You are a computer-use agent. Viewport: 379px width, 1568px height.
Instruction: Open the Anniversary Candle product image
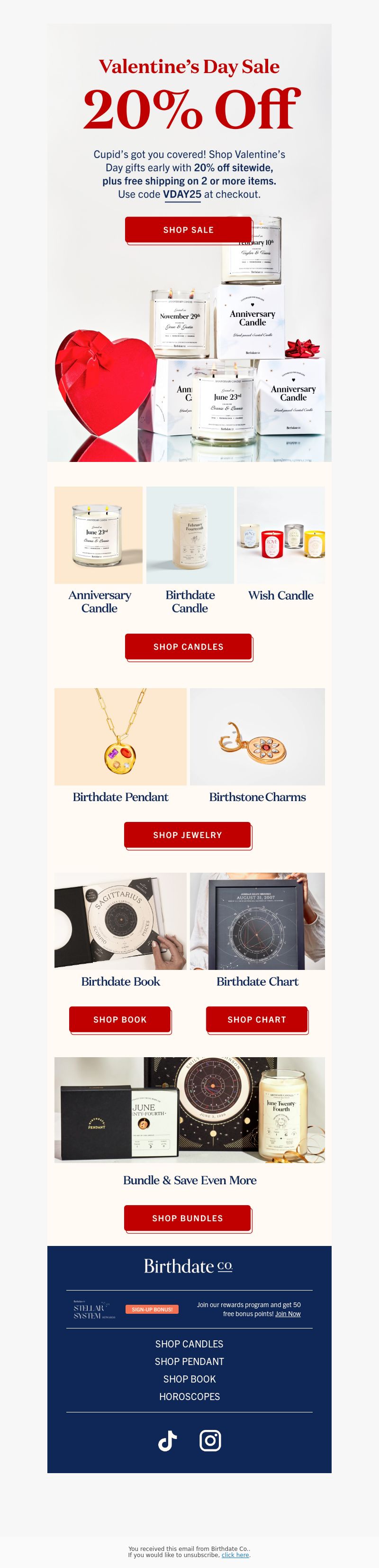point(99,535)
